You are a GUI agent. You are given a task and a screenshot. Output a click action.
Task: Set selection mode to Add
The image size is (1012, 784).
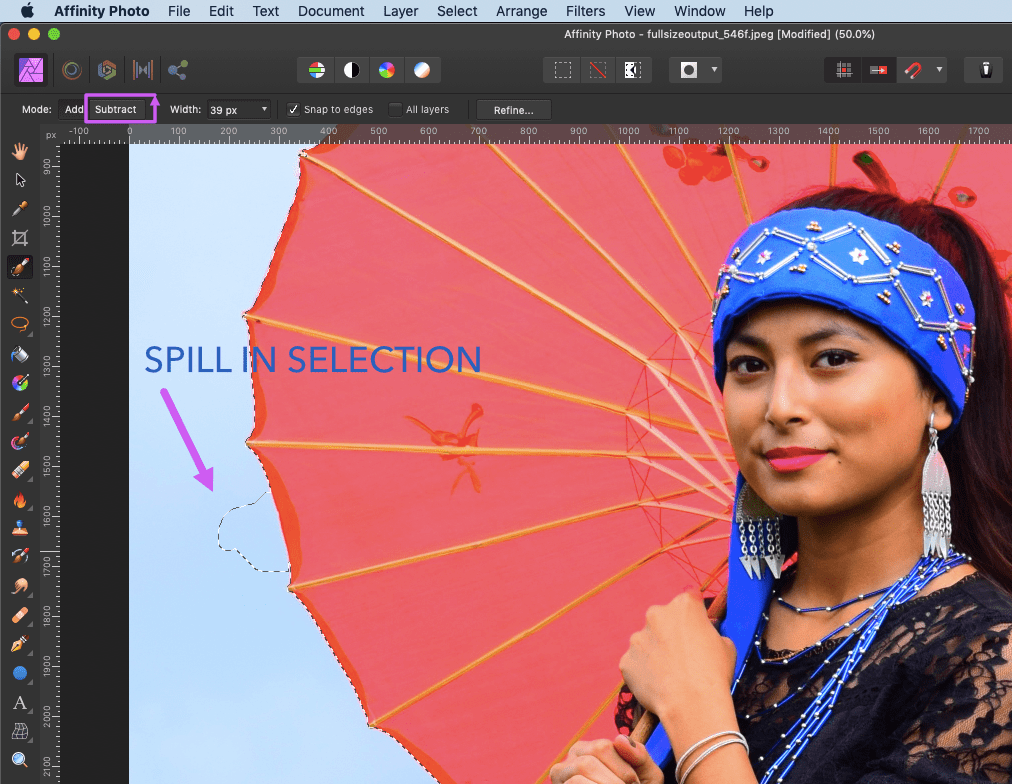(x=74, y=110)
